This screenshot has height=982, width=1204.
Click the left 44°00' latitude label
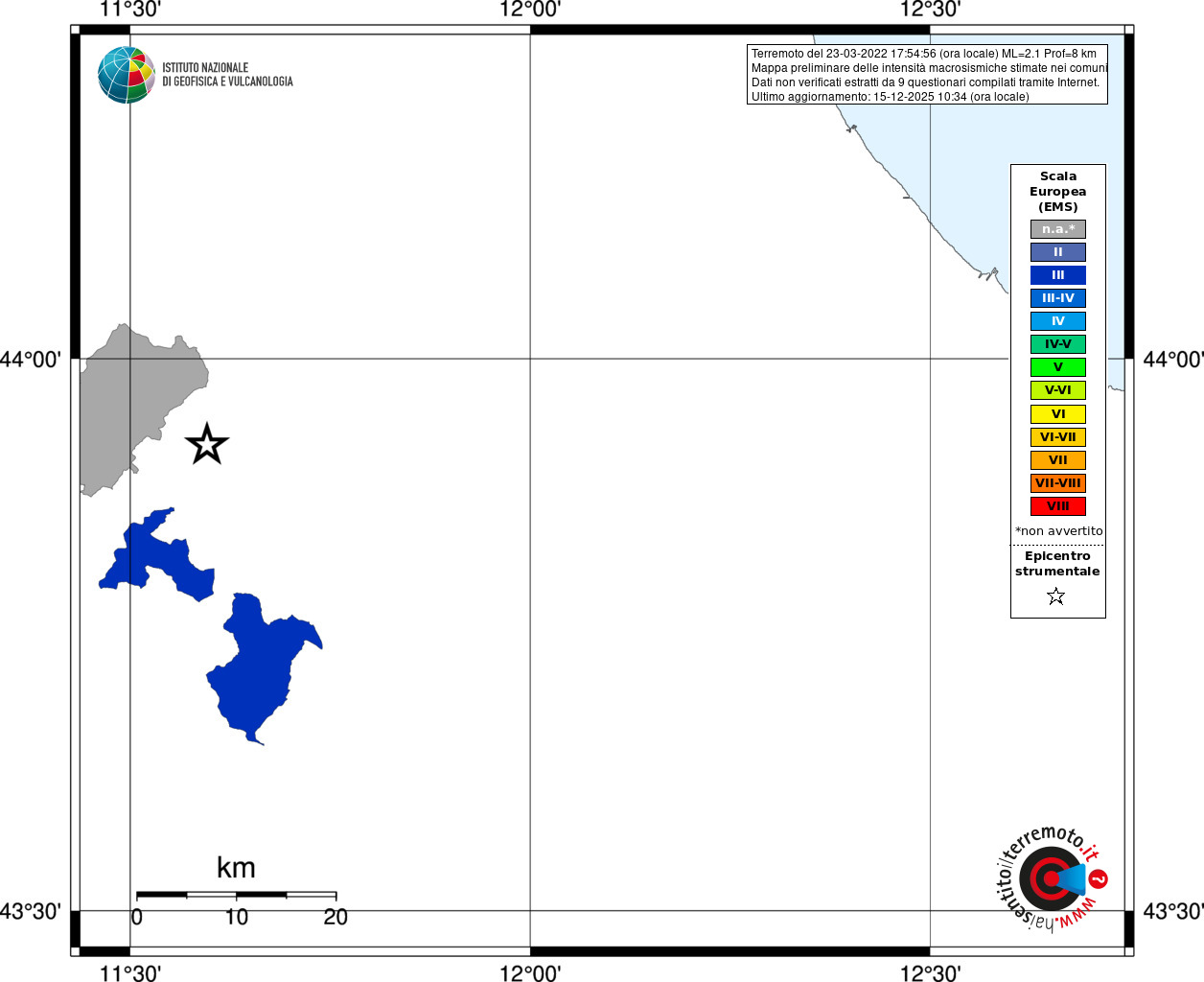(x=31, y=360)
